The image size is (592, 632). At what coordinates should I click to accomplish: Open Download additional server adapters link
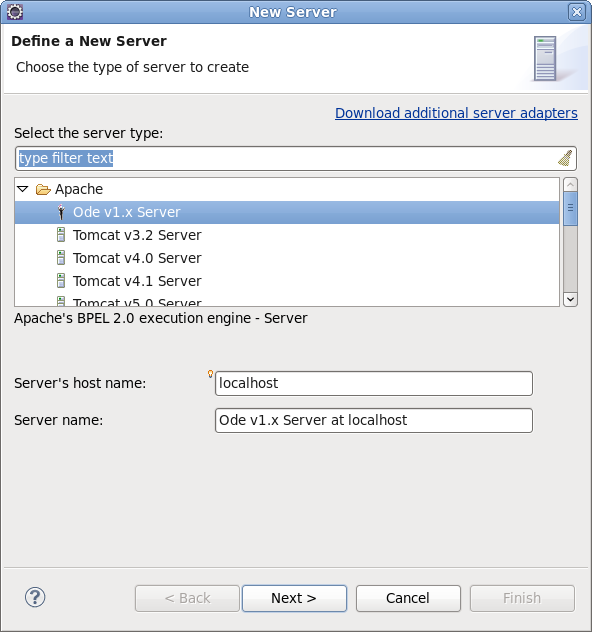[456, 113]
